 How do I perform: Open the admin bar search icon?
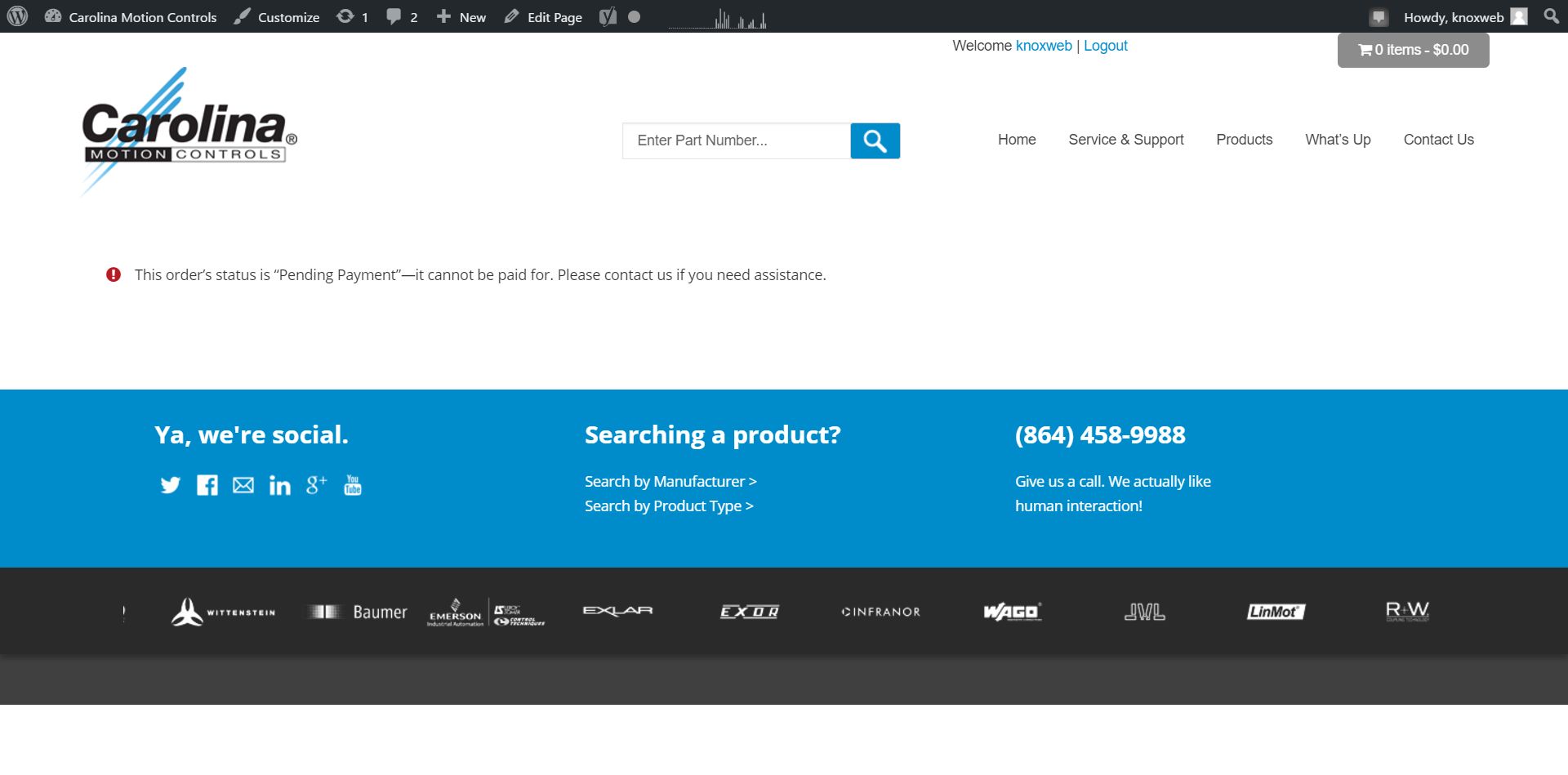click(1552, 16)
